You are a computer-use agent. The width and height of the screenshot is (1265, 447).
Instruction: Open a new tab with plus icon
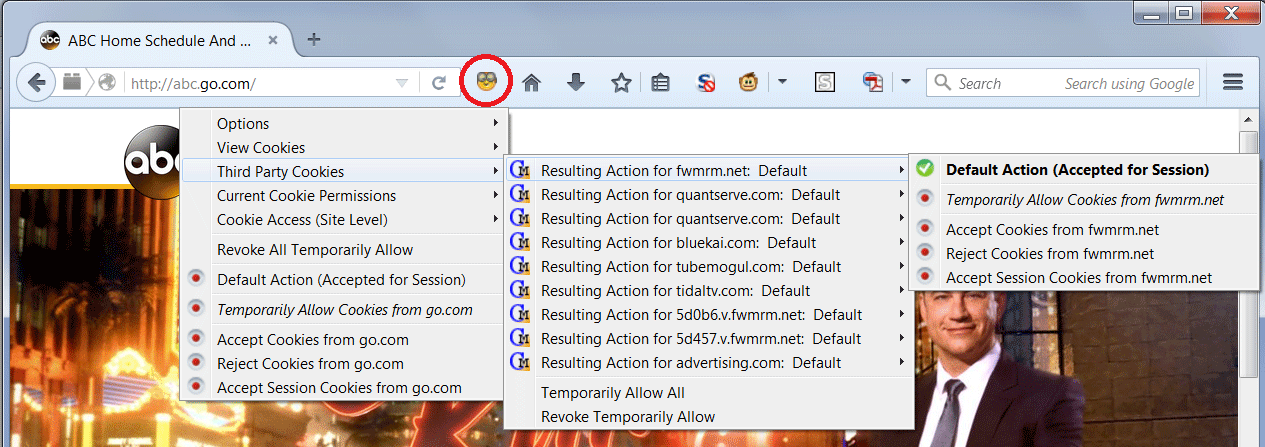(x=313, y=40)
